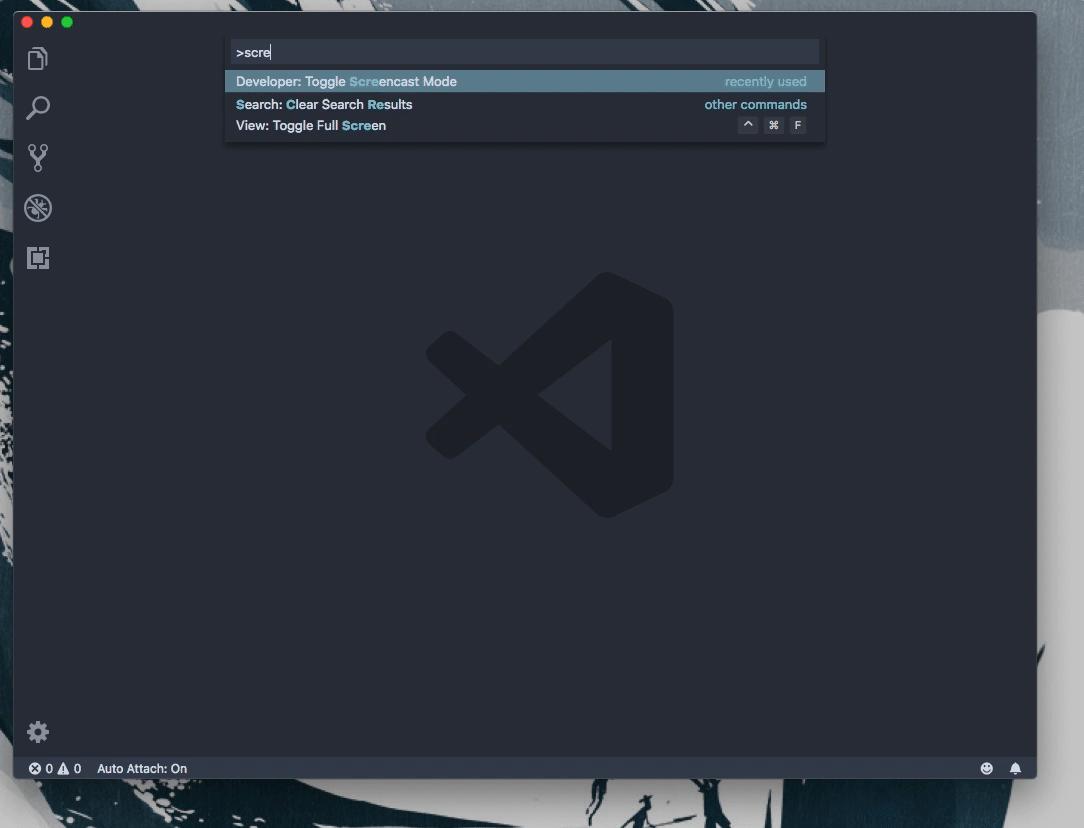Close the VS Code window

click(x=27, y=22)
